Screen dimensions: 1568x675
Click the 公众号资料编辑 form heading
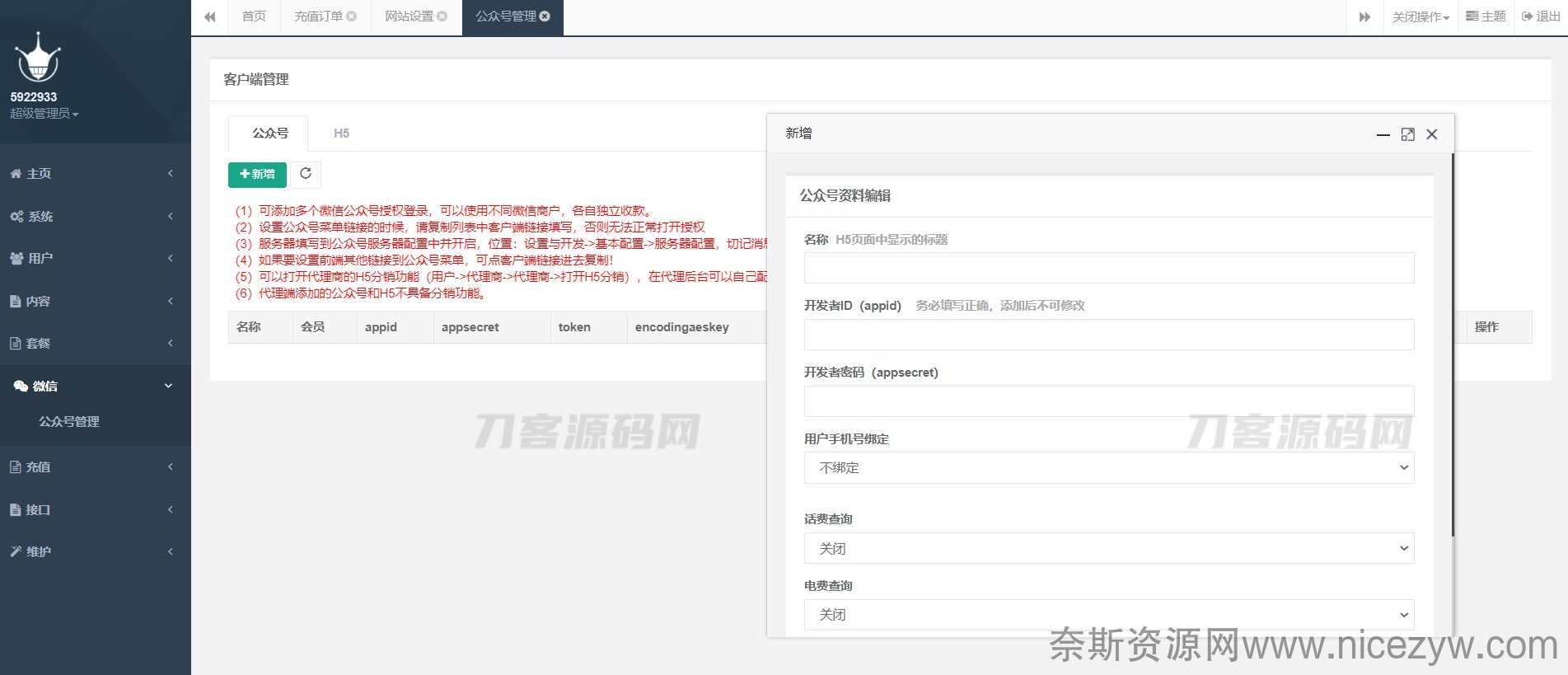coord(845,195)
